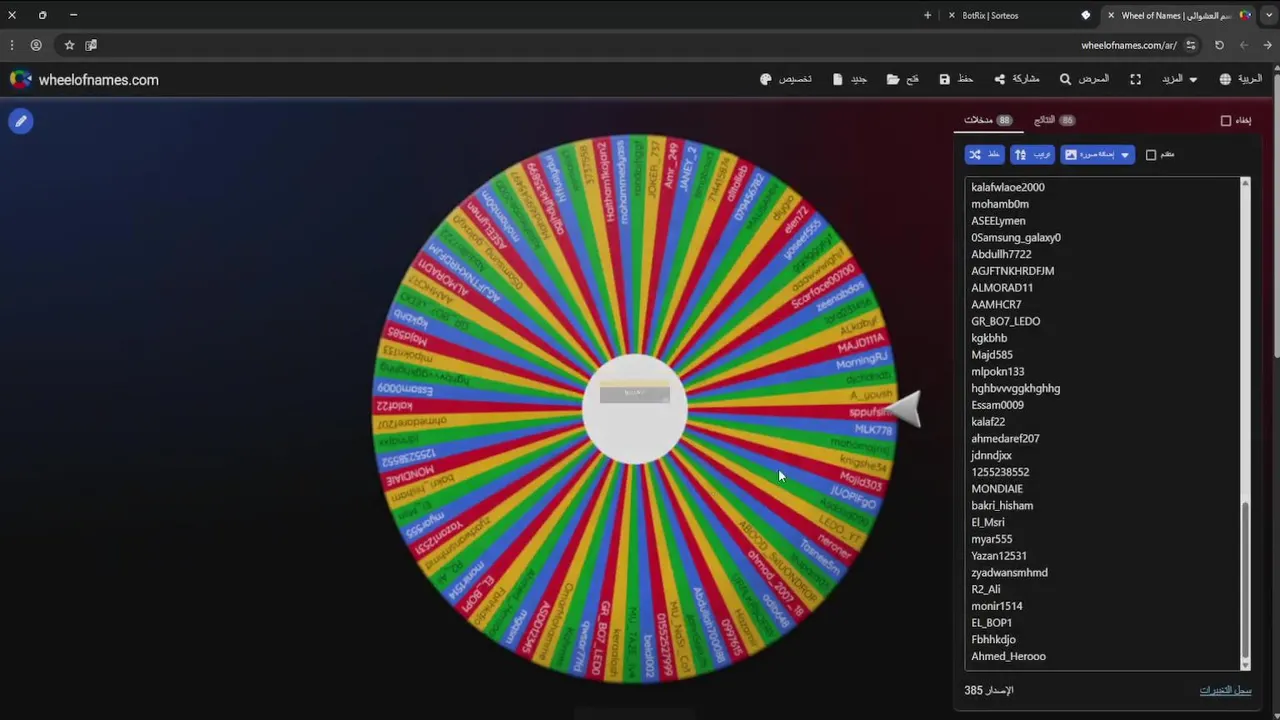Screen dimensions: 1280x720
Task: Click entry ahmedaref207 in the list
Action: 1005,438
